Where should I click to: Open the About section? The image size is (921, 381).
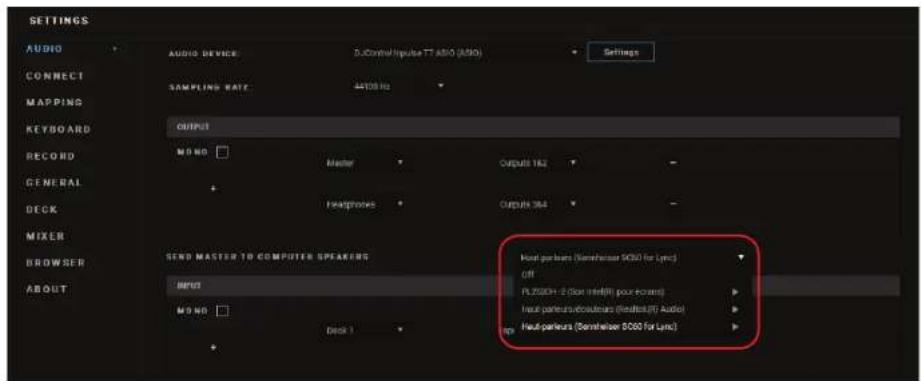[x=46, y=289]
